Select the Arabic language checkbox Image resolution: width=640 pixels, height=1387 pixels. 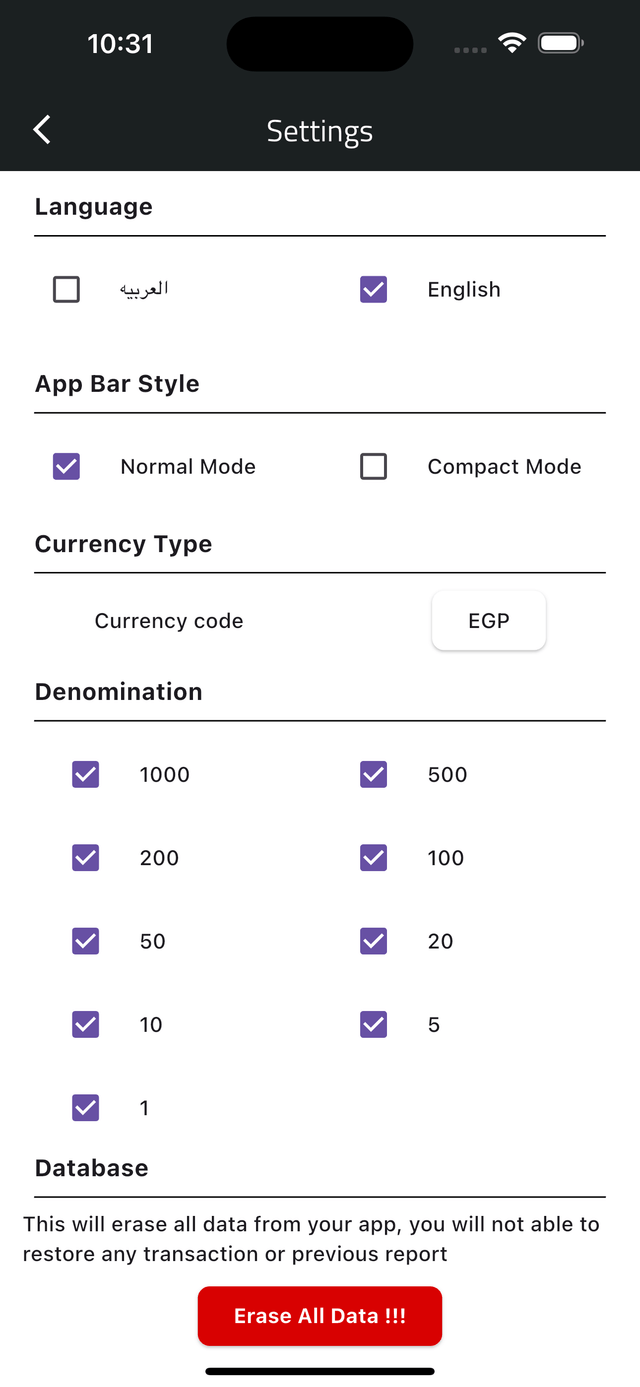(66, 290)
